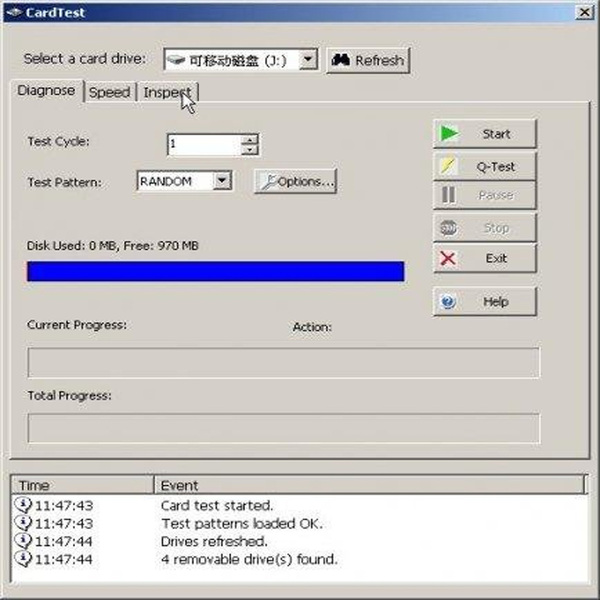Viewport: 600px width, 600px height.
Task: Click the info icon beside '4 removable drive(s) found.'
Action: point(23,559)
